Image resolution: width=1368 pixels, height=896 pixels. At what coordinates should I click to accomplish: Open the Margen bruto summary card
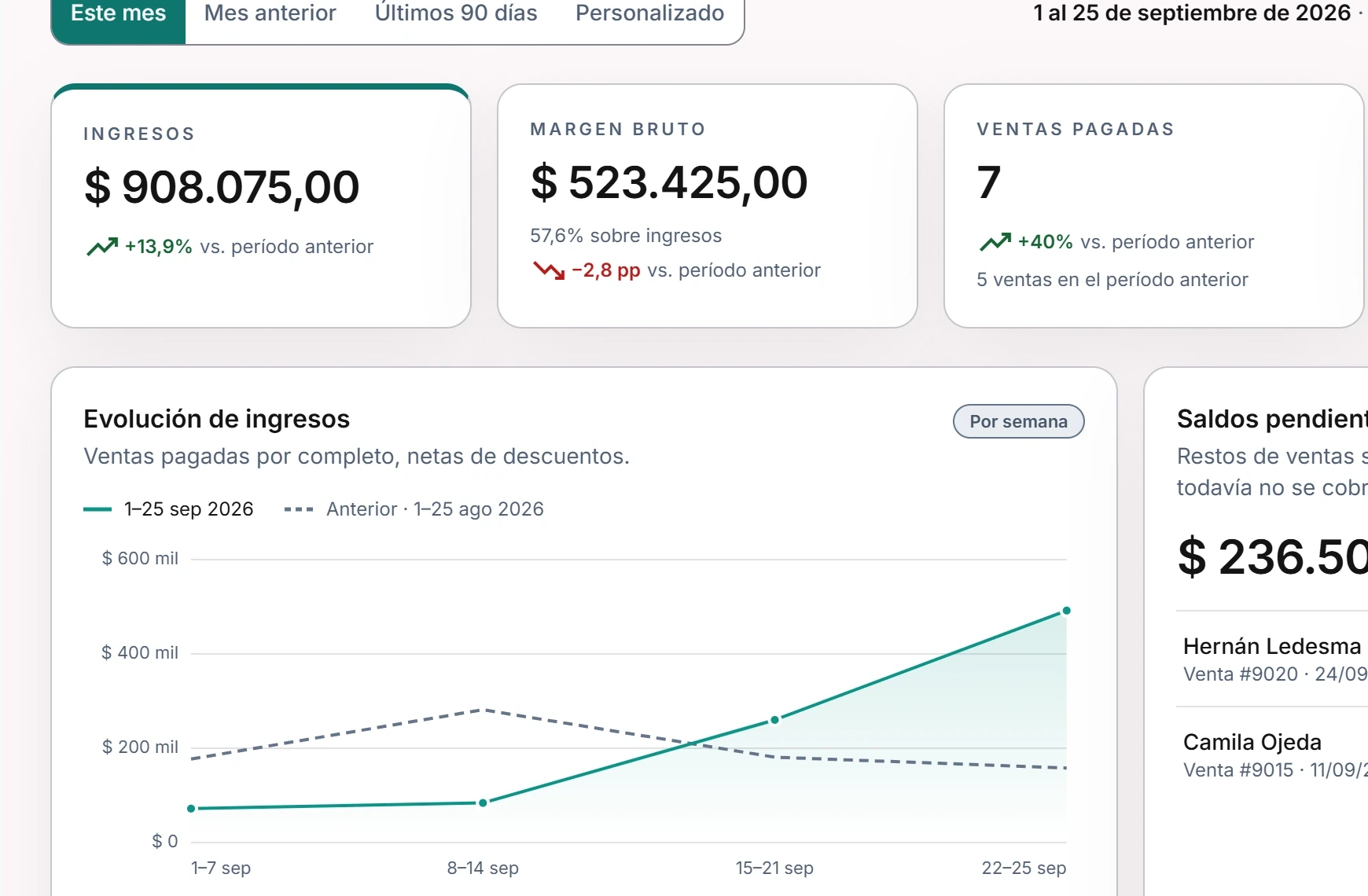708,206
